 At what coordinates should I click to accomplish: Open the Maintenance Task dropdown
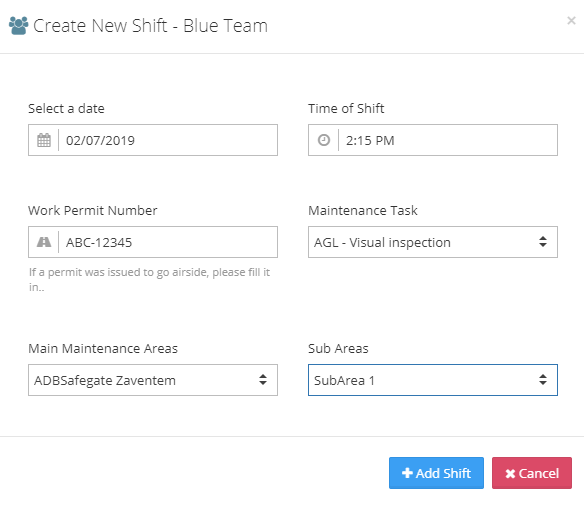tap(432, 242)
